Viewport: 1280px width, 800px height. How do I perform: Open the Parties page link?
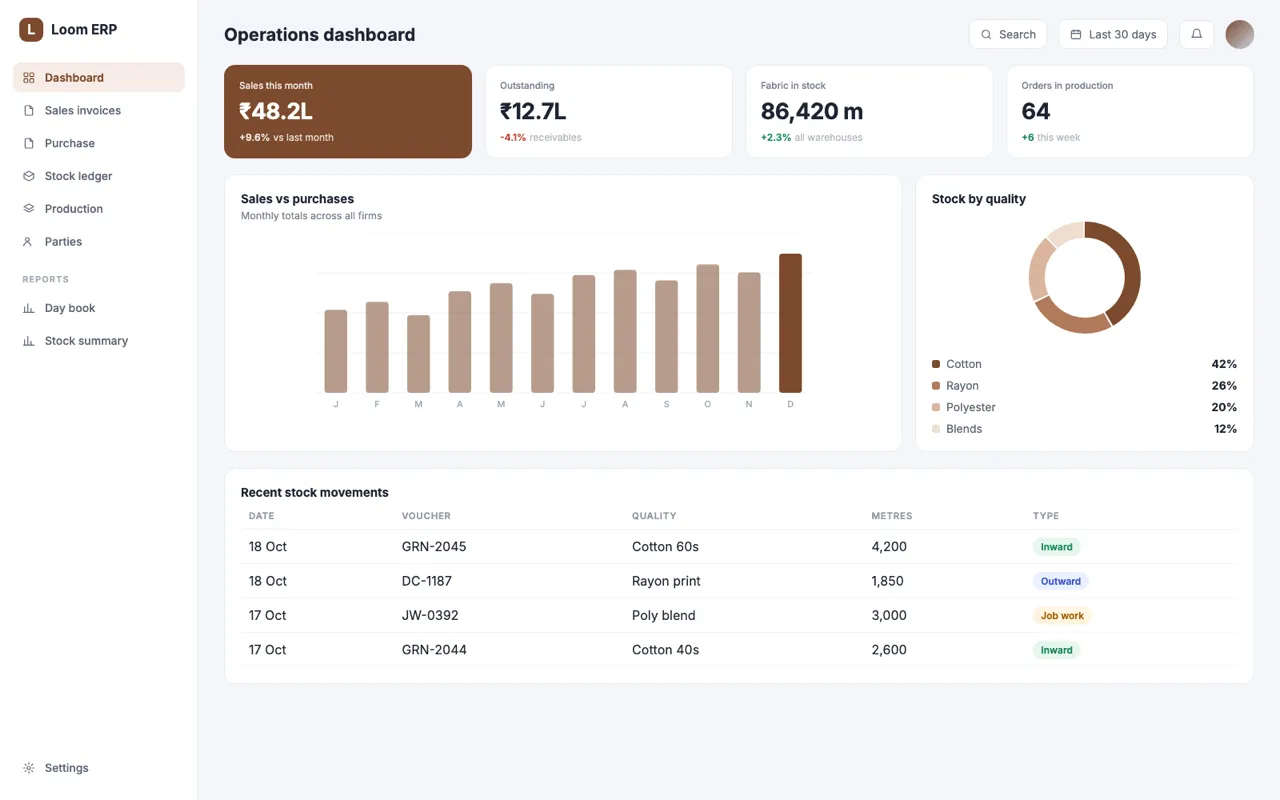pos(99,242)
